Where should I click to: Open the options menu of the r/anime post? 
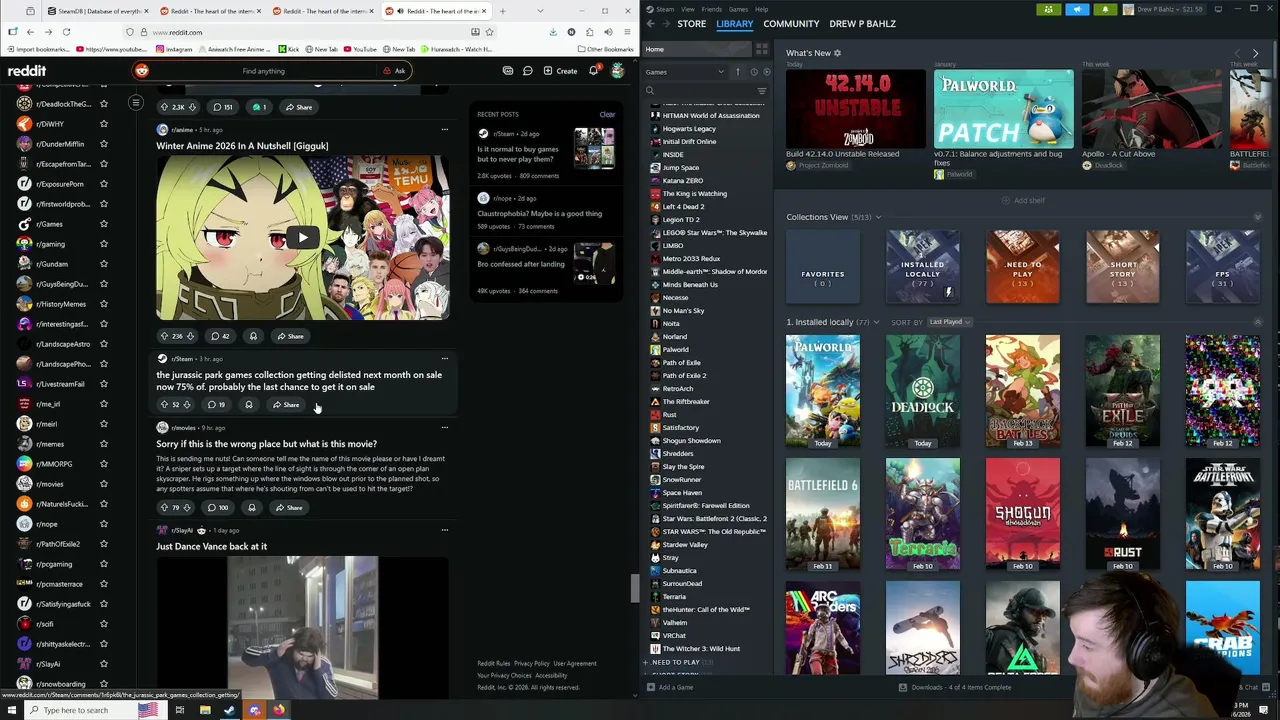coord(445,130)
